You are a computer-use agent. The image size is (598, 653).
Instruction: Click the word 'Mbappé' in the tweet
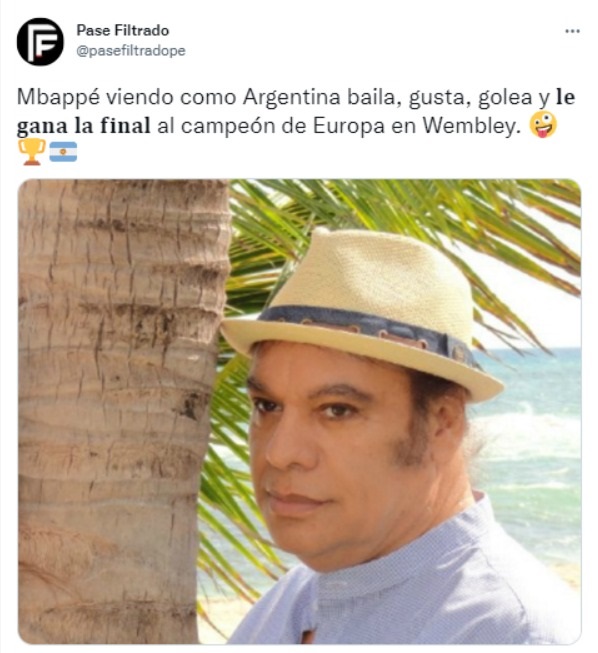[58, 97]
